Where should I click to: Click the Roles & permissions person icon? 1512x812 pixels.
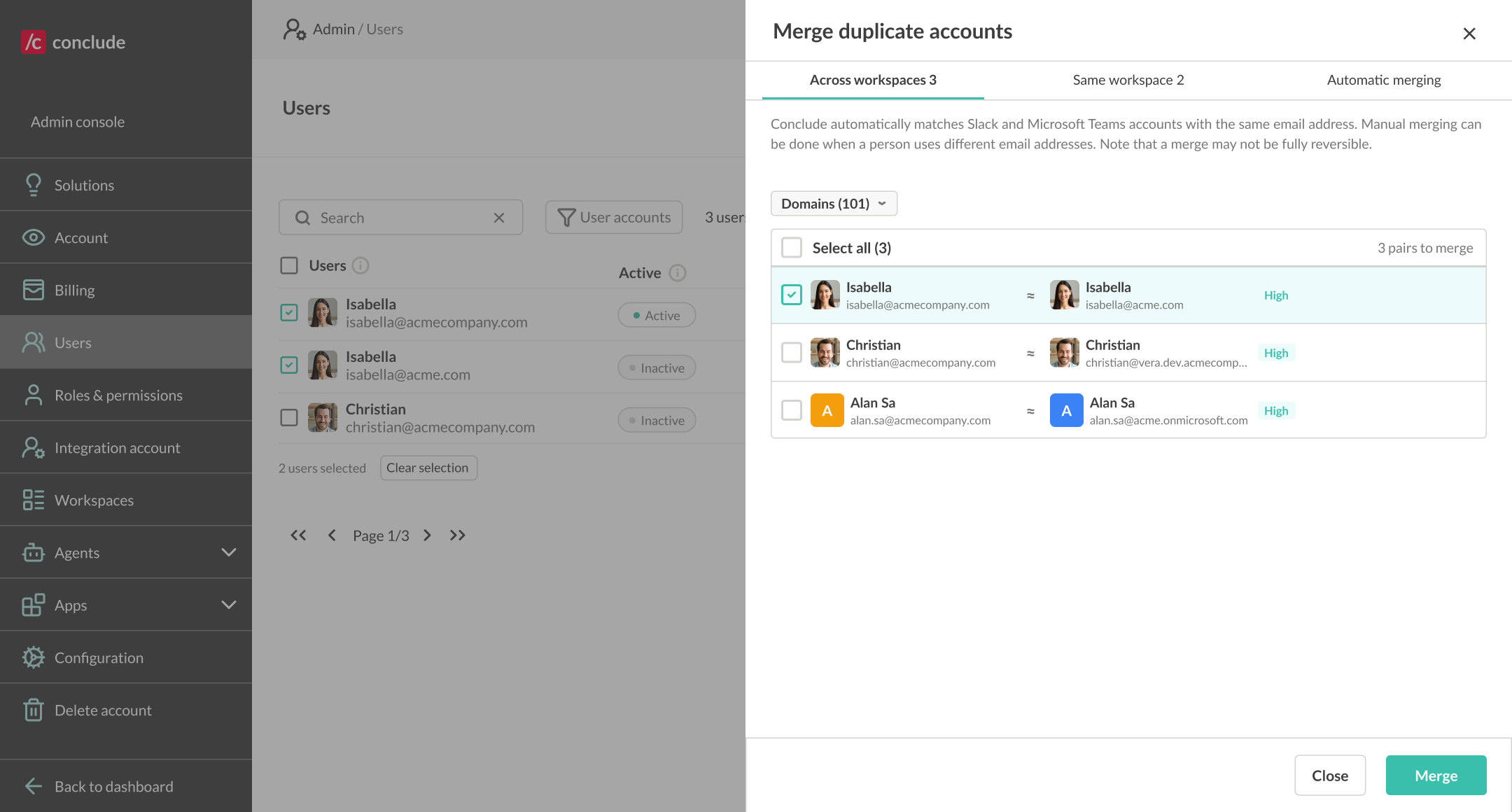click(33, 395)
